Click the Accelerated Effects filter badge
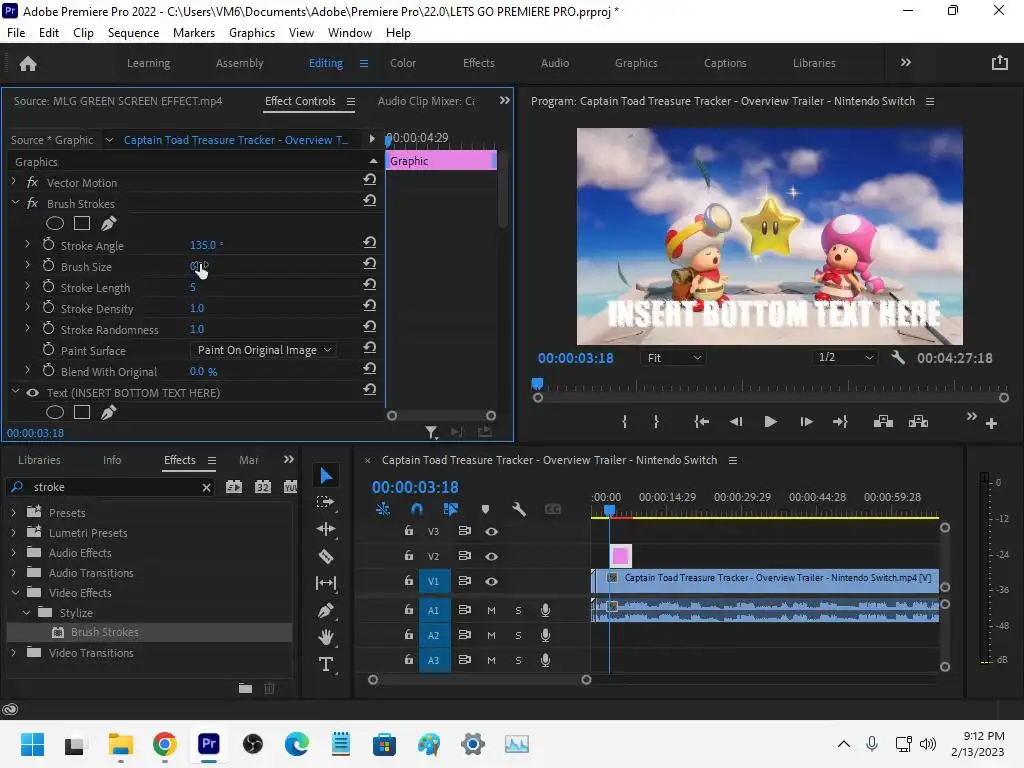This screenshot has height=768, width=1024. (x=234, y=487)
